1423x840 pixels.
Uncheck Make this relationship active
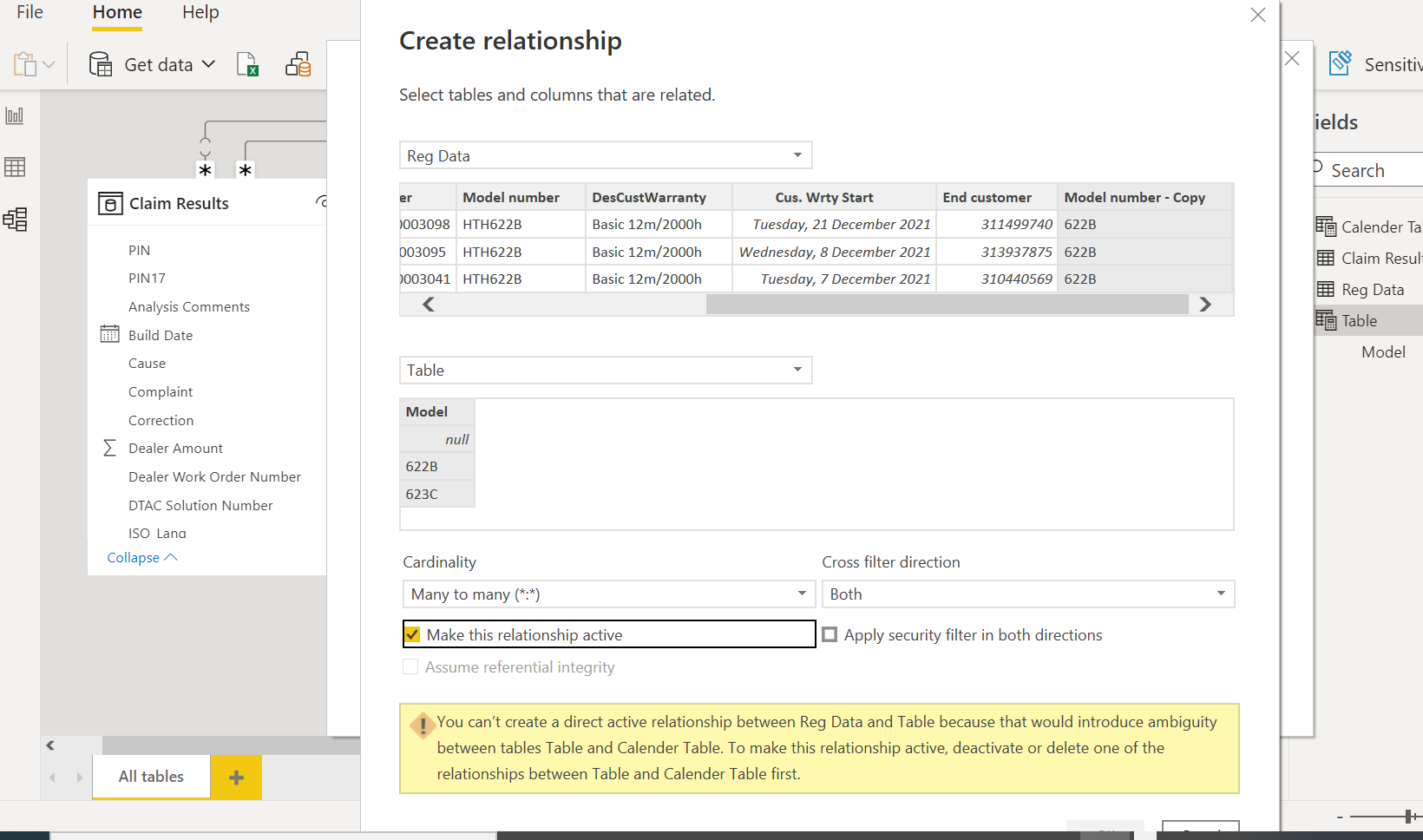[412, 634]
